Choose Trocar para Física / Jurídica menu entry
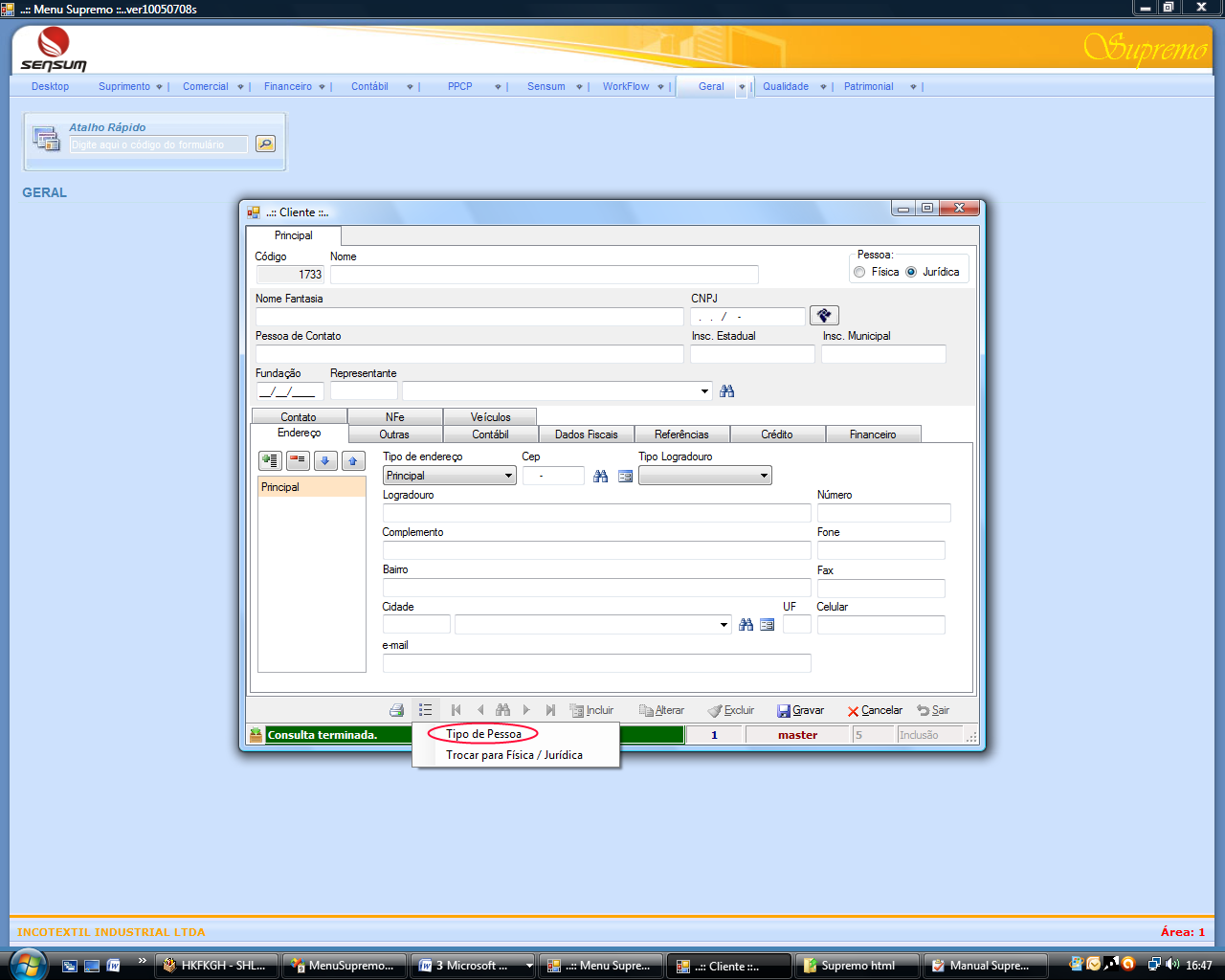Image resolution: width=1225 pixels, height=980 pixels. point(514,755)
